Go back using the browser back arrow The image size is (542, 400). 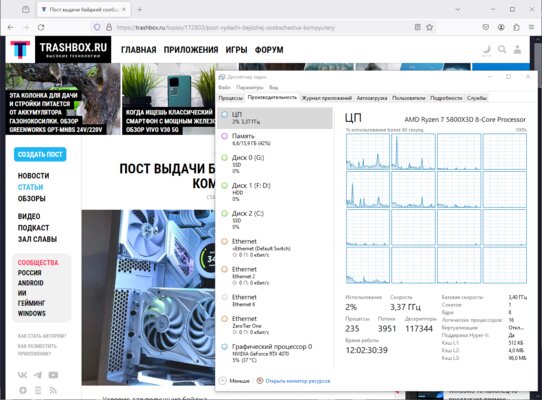11,27
